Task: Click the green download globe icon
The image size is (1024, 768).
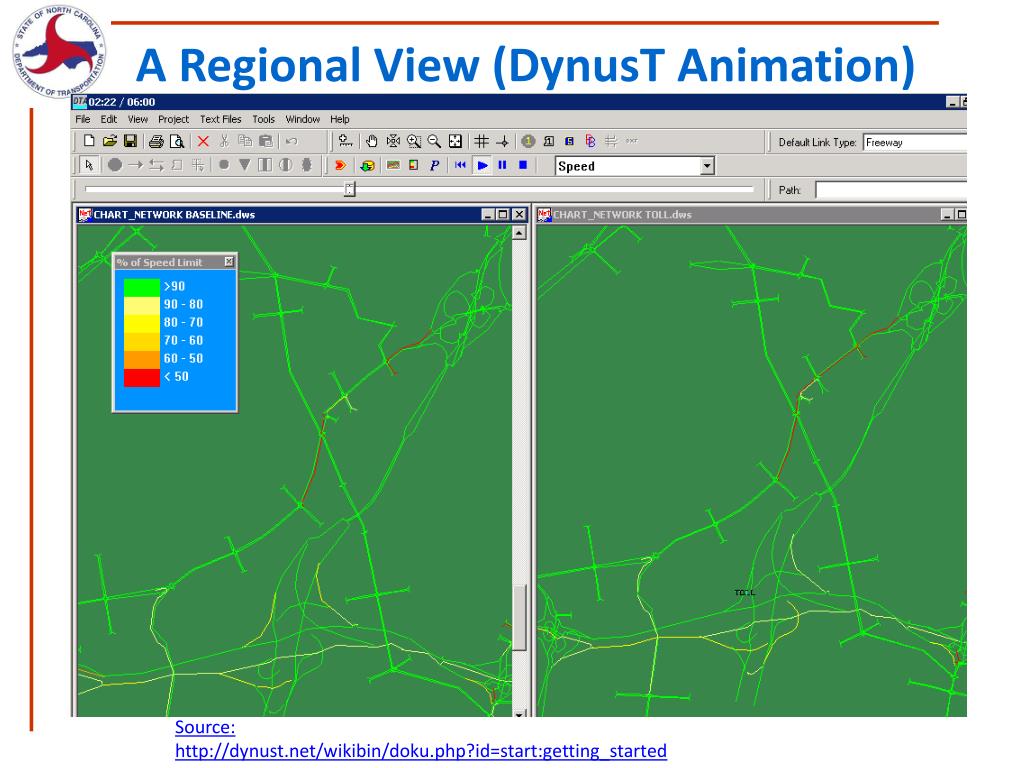Action: tap(368, 166)
